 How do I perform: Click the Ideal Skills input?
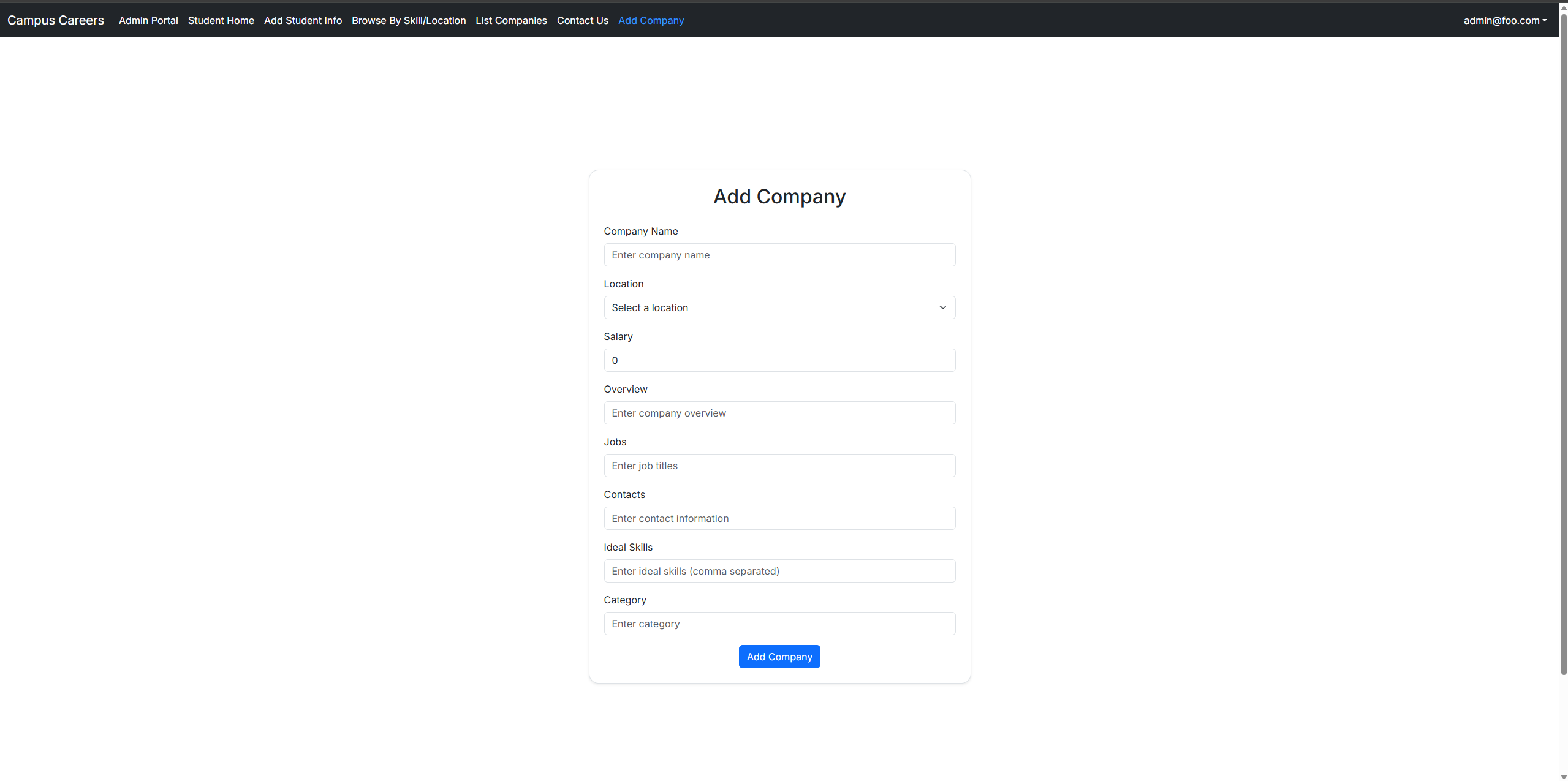pyautogui.click(x=779, y=571)
